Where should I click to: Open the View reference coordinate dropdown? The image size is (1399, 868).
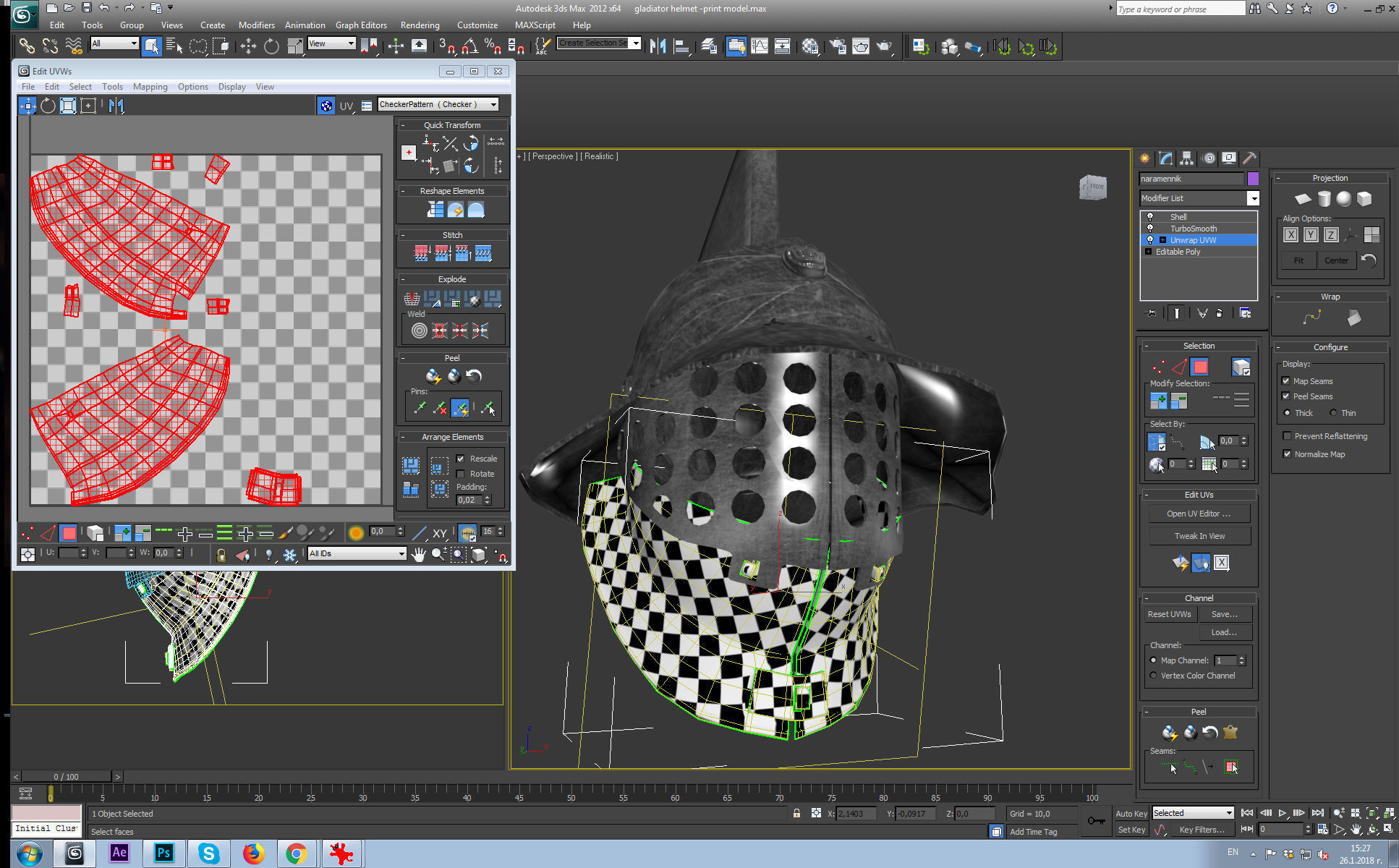332,43
